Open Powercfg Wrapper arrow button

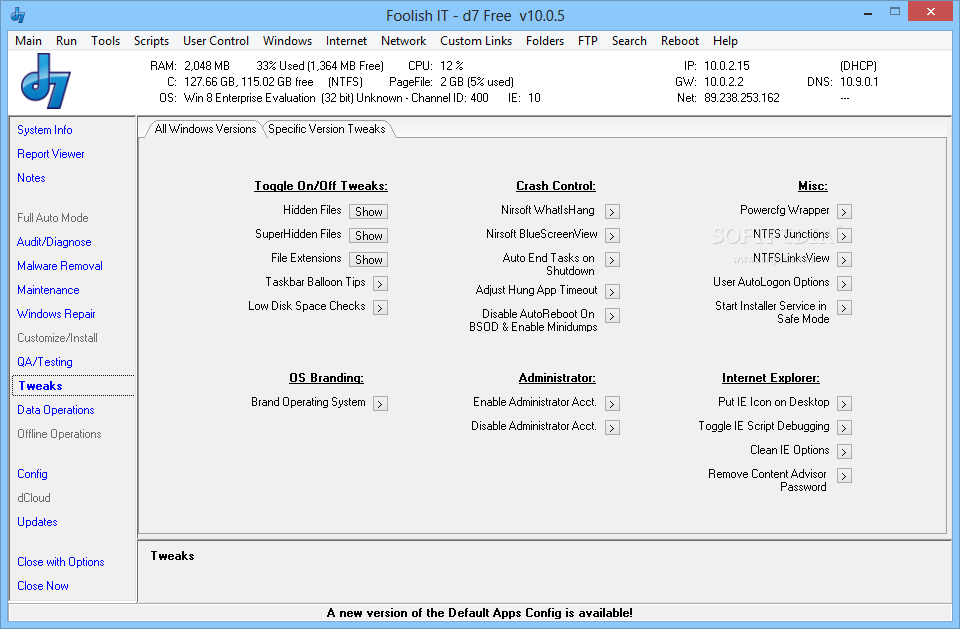point(844,212)
